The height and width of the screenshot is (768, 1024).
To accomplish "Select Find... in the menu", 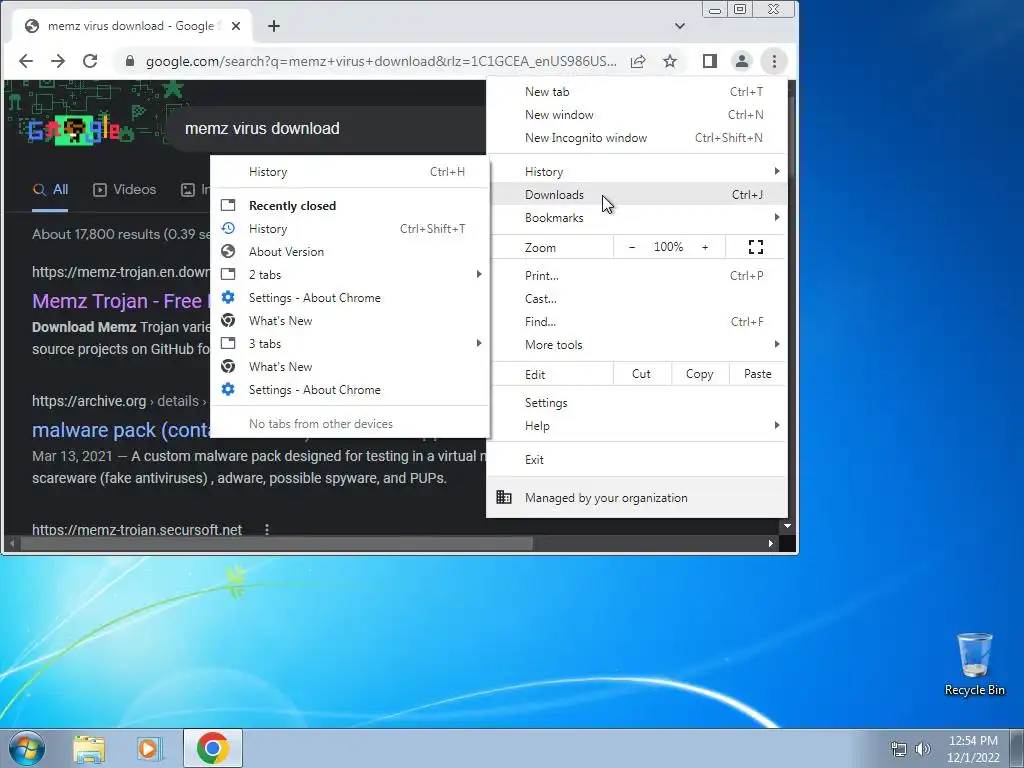I will (x=637, y=321).
